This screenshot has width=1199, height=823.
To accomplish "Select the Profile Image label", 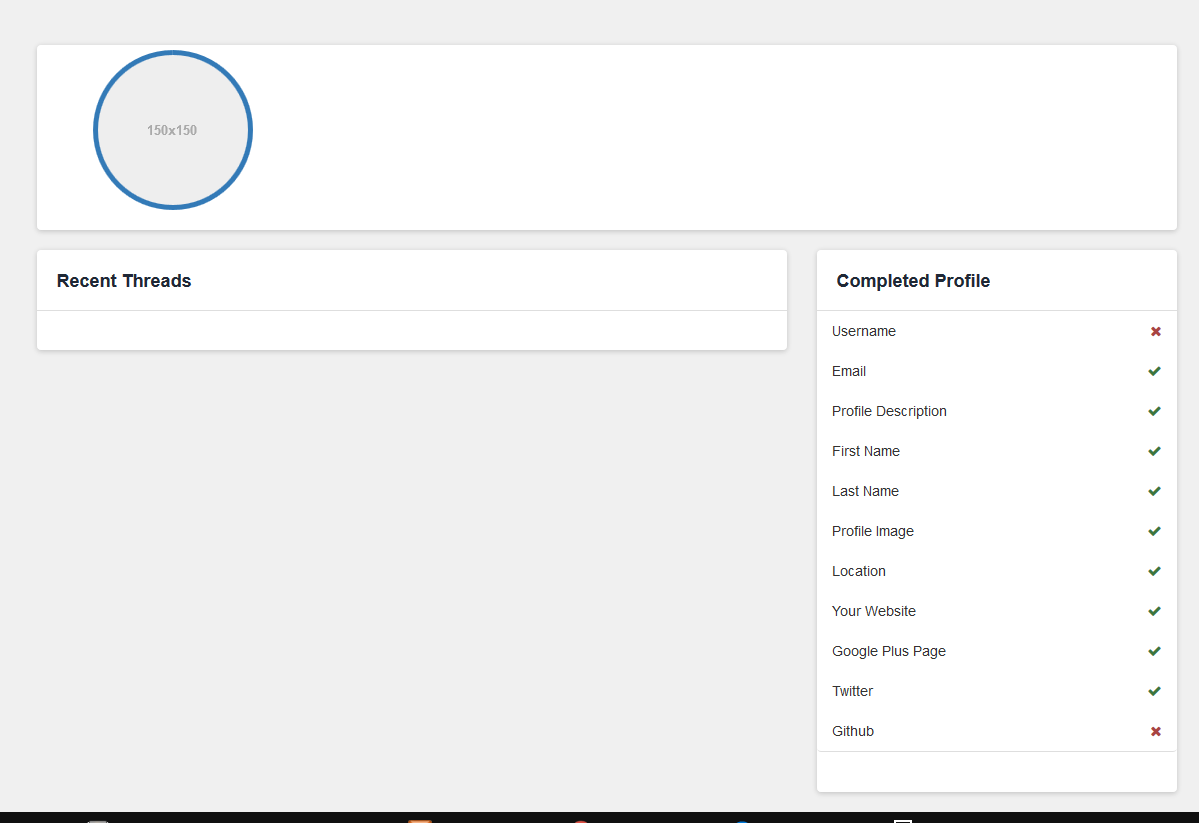I will pos(872,532).
